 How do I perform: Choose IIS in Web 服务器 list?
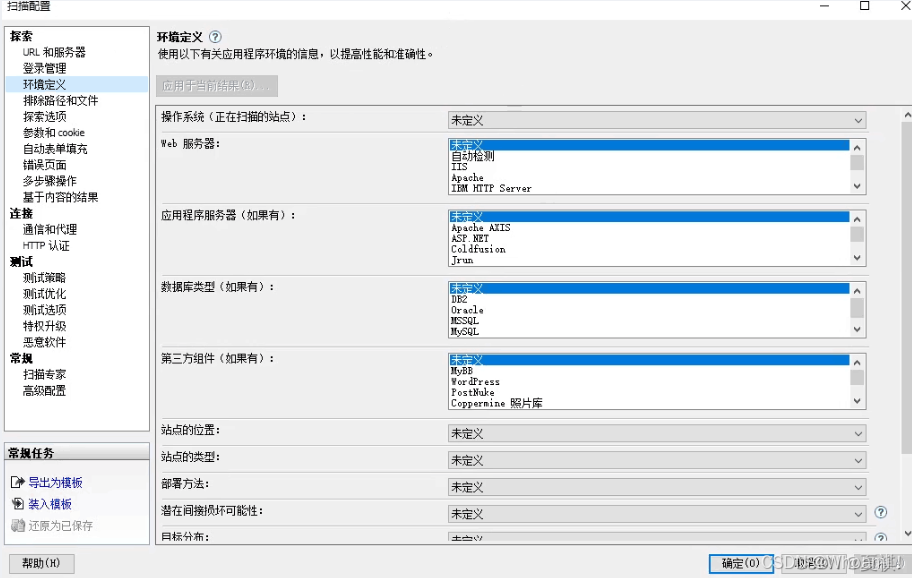pyautogui.click(x=459, y=166)
